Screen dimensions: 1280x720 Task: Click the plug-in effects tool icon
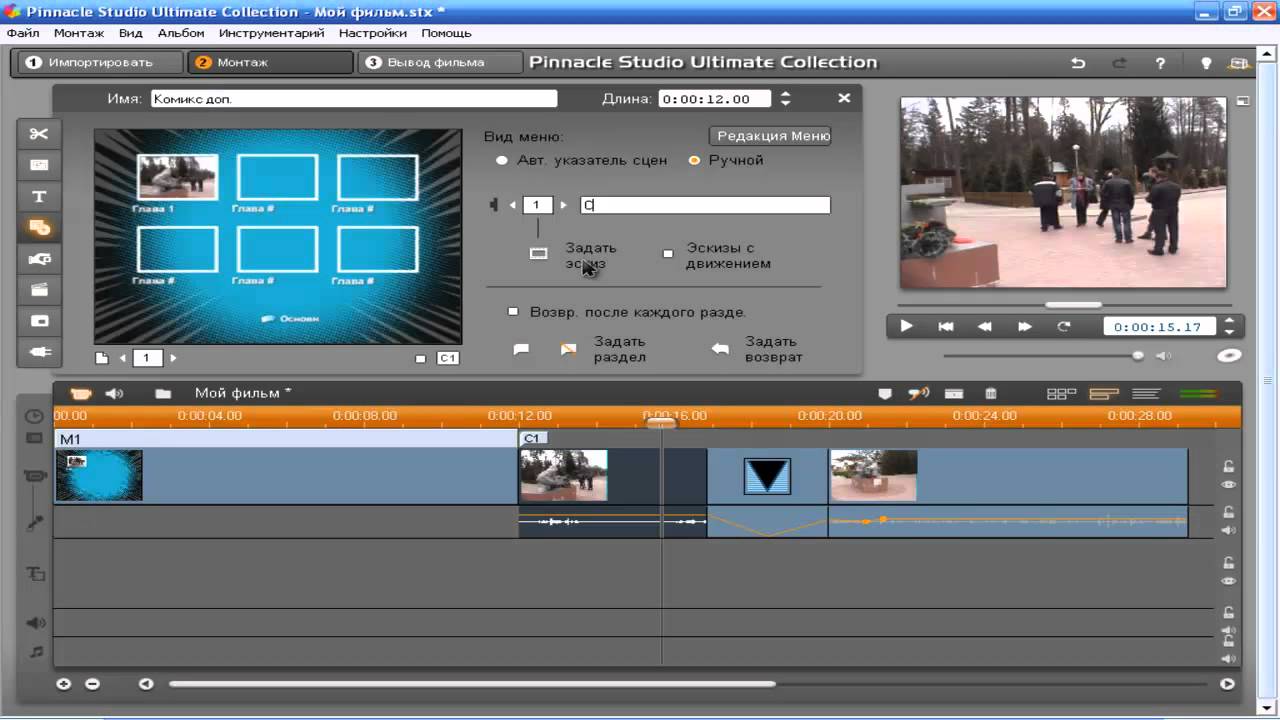pyautogui.click(x=39, y=352)
